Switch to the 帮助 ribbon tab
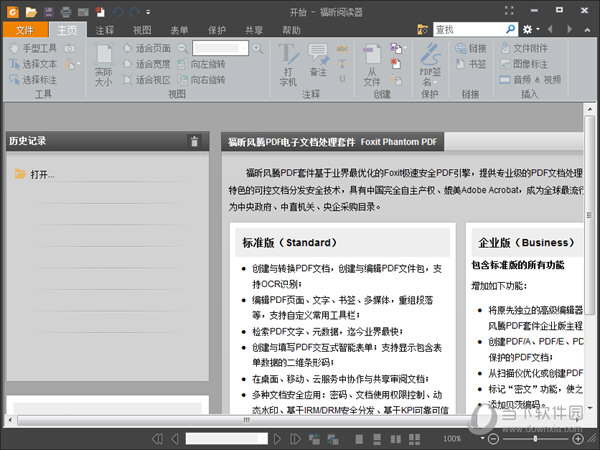600x450 pixels. (x=291, y=30)
